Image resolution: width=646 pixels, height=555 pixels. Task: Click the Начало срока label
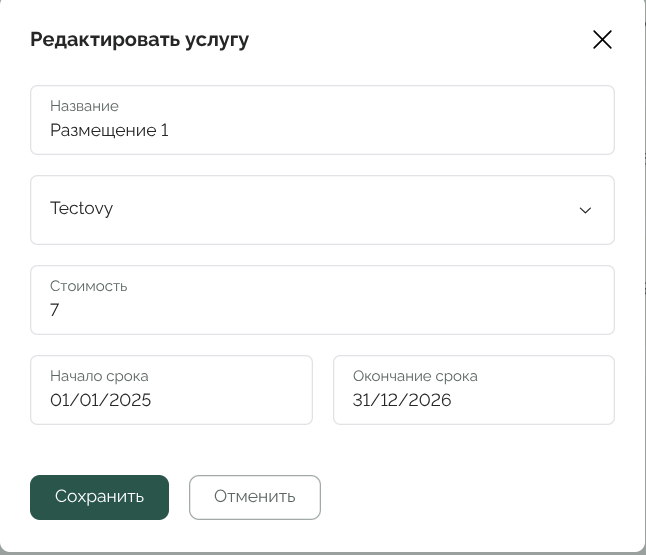pyautogui.click(x=99, y=377)
